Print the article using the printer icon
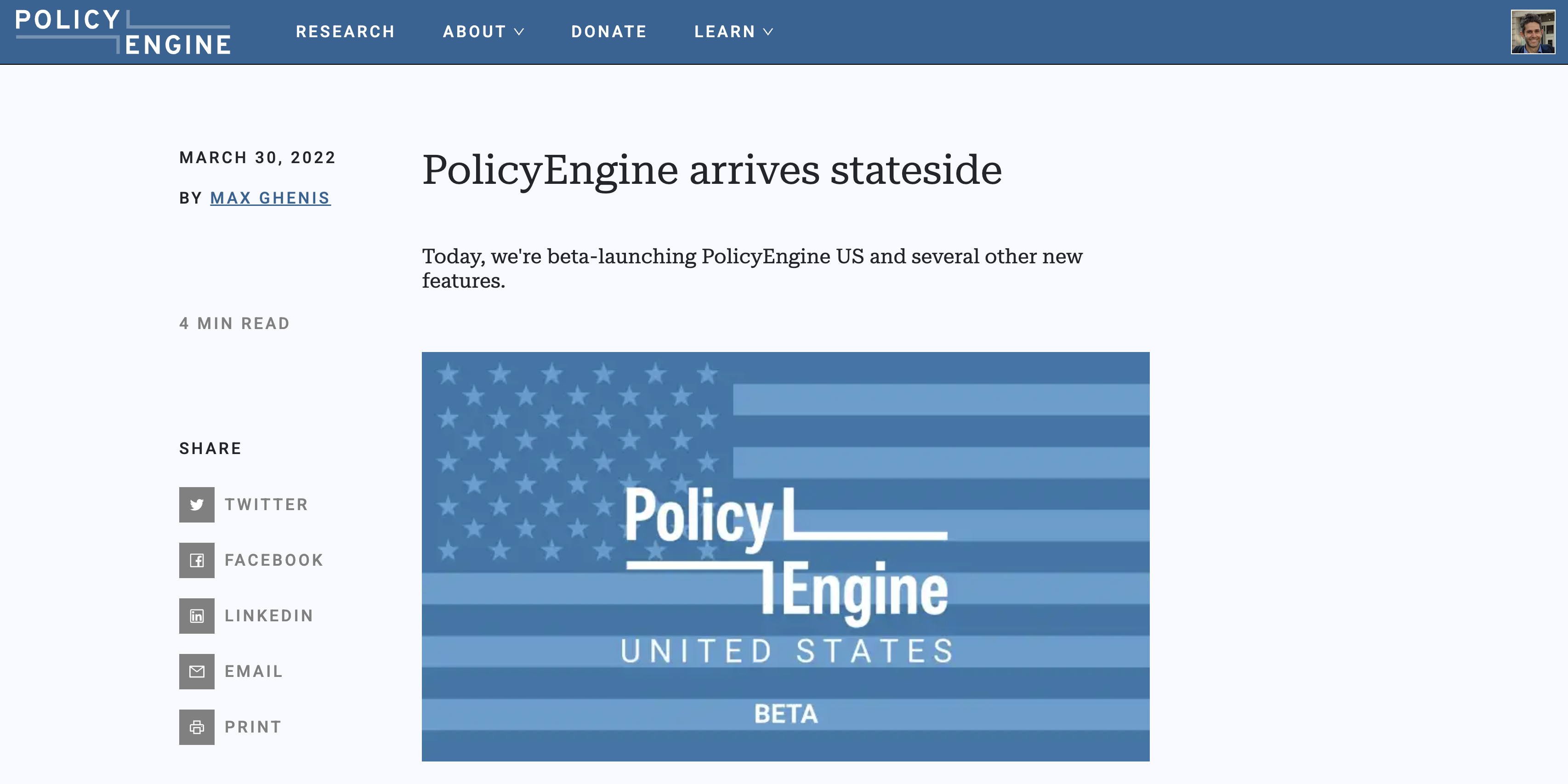The width and height of the screenshot is (1568, 784). tap(197, 727)
